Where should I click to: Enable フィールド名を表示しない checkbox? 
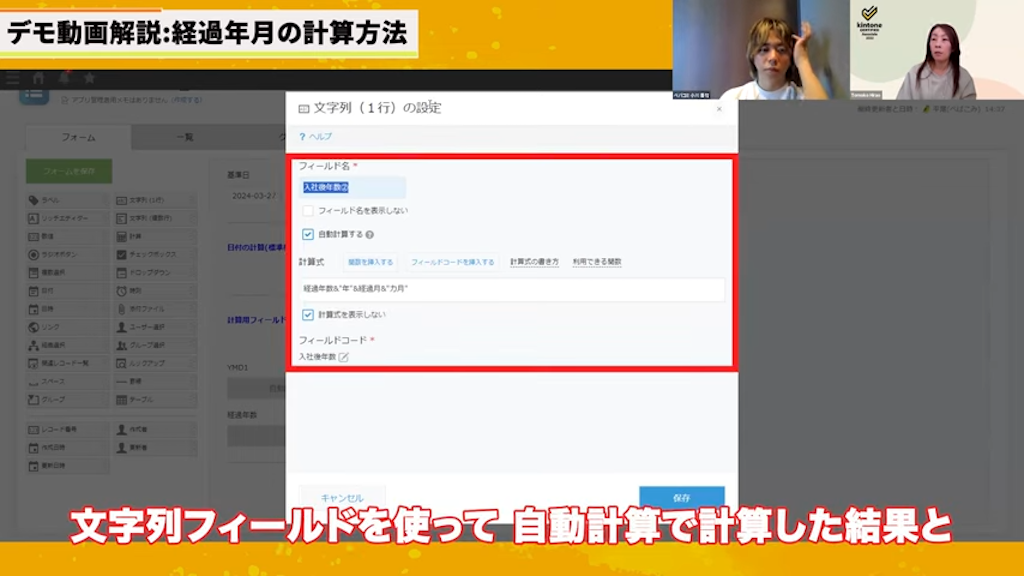tap(308, 210)
